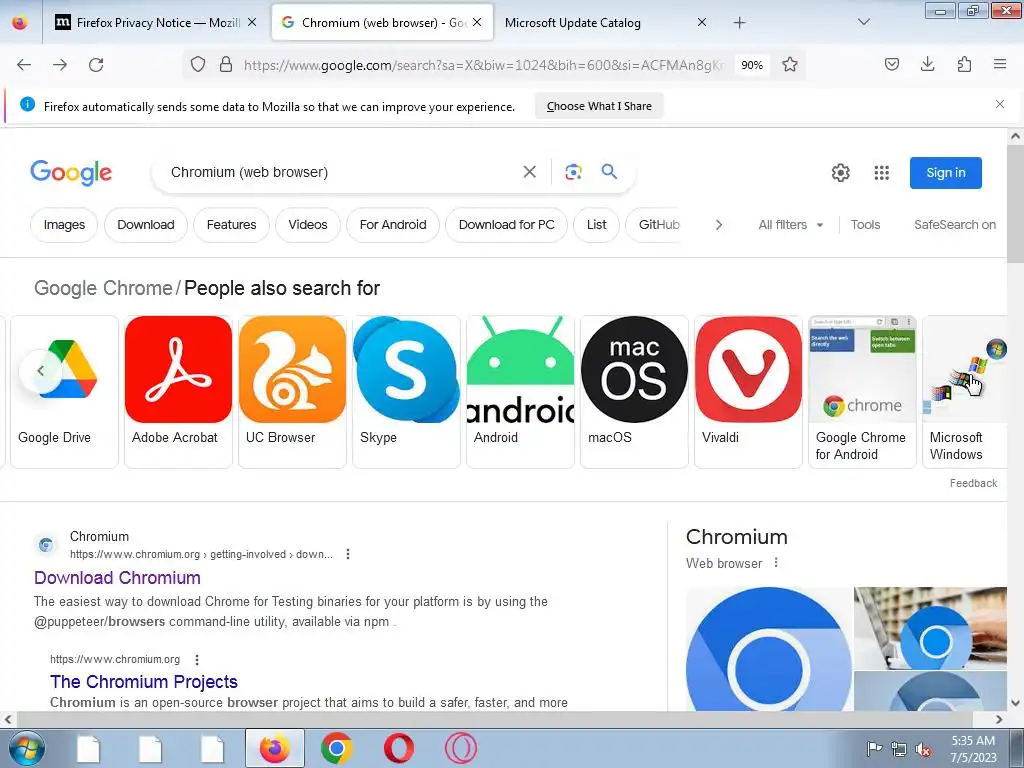Search by image with Google Lens

click(x=573, y=172)
